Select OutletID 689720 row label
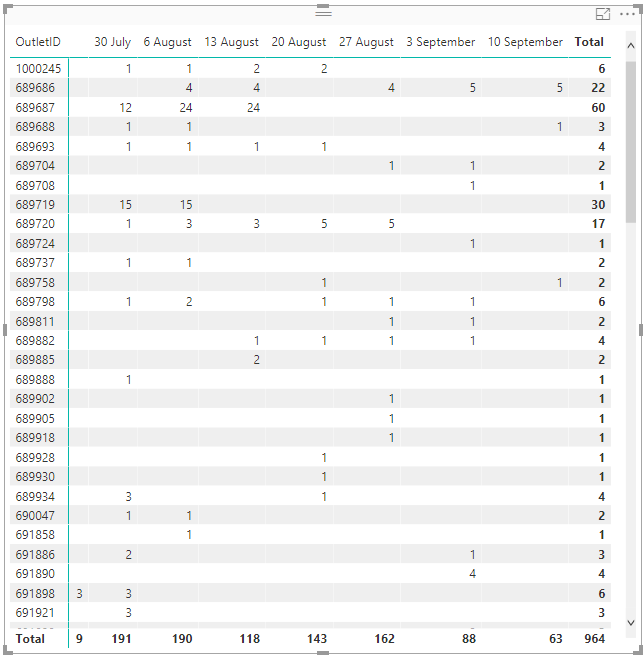The image size is (643, 657). [x=35, y=224]
